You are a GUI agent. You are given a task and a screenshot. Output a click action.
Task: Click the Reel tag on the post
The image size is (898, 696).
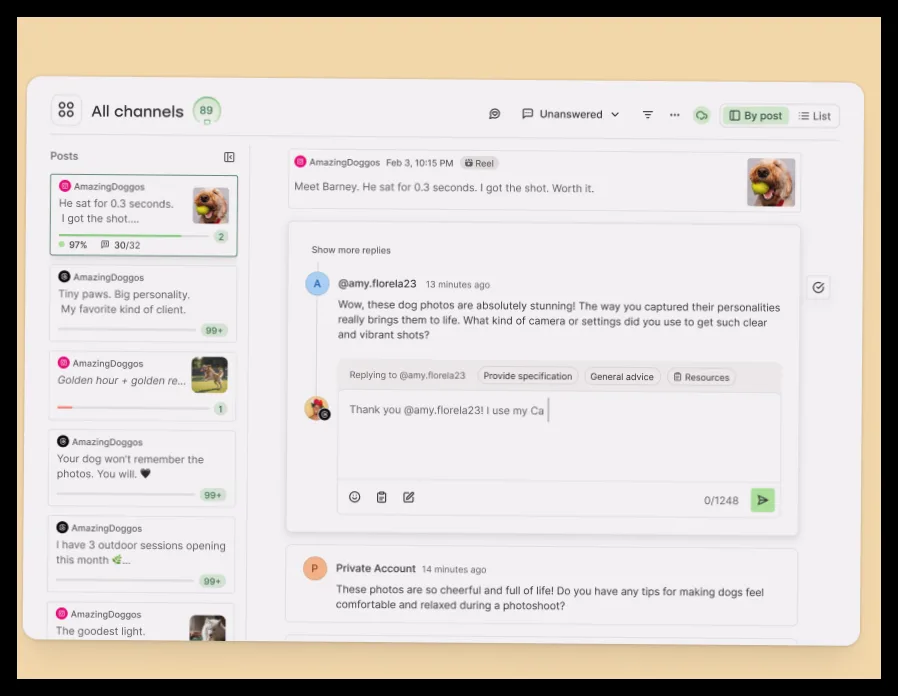tap(479, 163)
